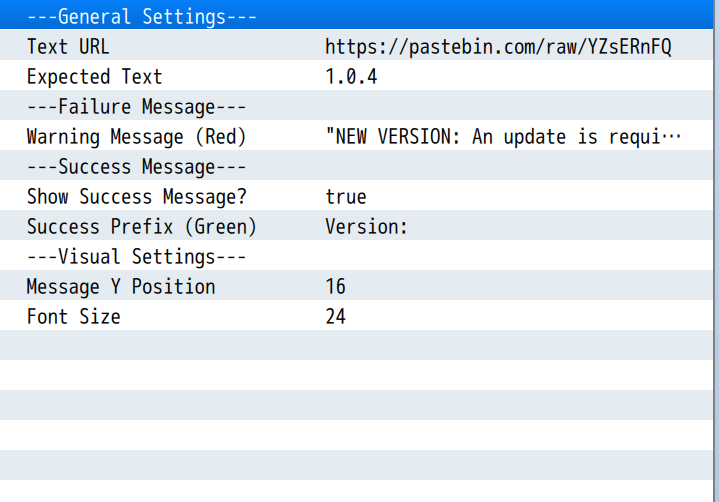Click the blank cell beside Failure Message header
Image resolution: width=719 pixels, height=502 pixels.
(x=500, y=107)
